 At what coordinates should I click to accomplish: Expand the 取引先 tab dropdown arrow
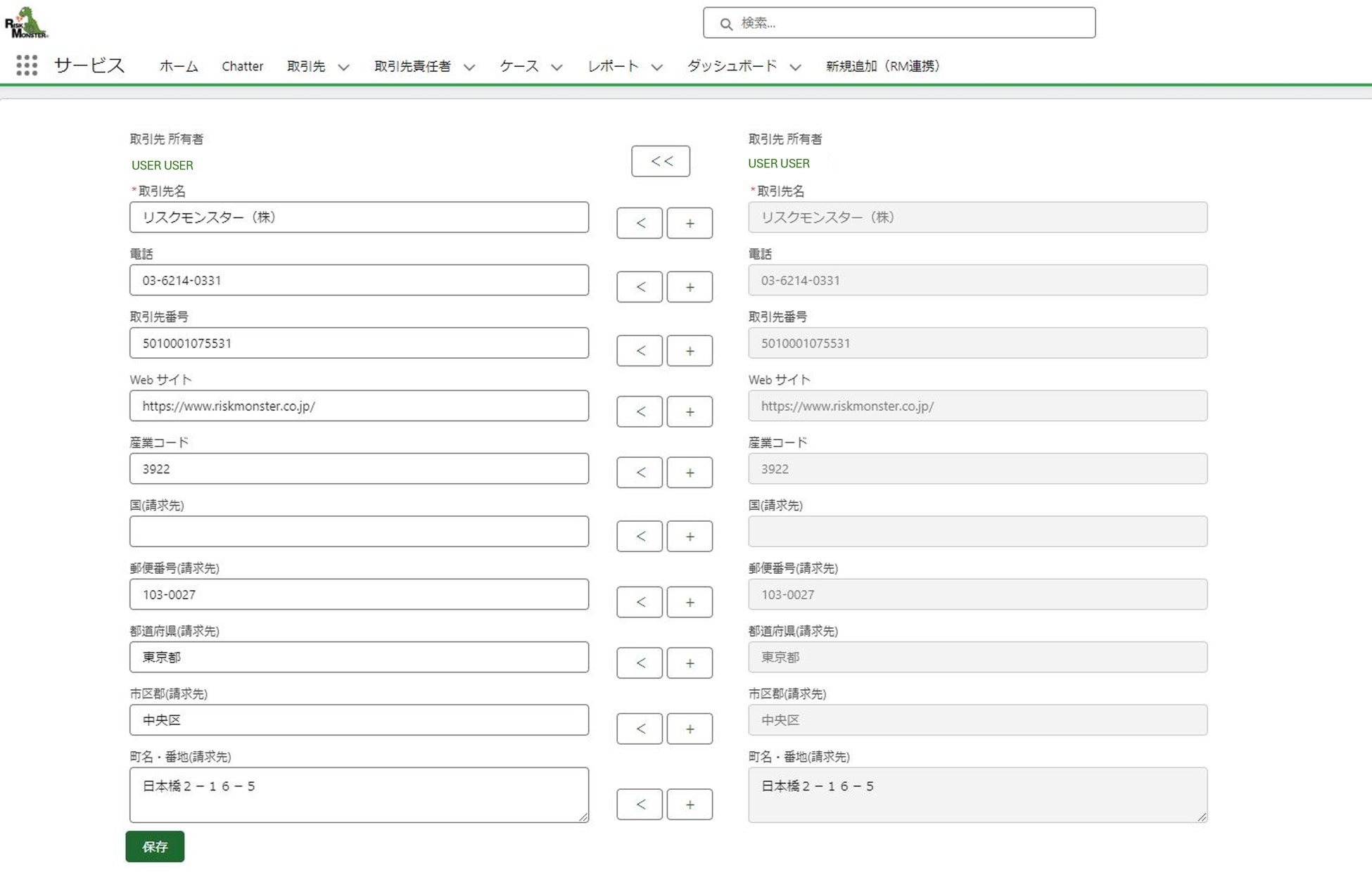coord(343,67)
